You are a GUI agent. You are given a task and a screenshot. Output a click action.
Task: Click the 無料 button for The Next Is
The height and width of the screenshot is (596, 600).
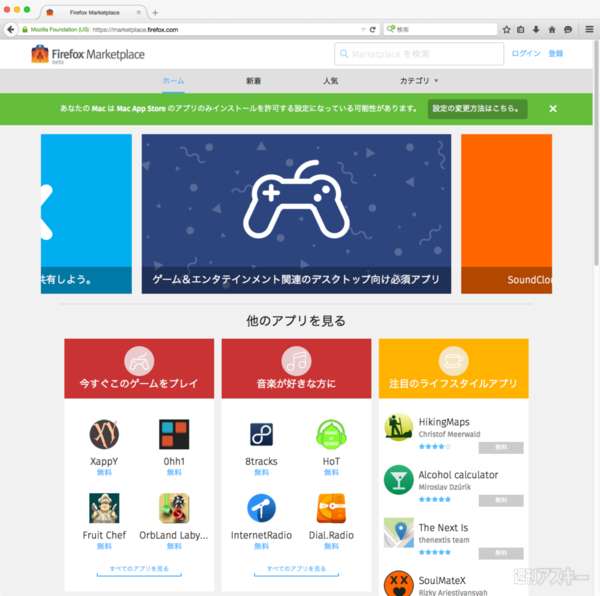(501, 553)
